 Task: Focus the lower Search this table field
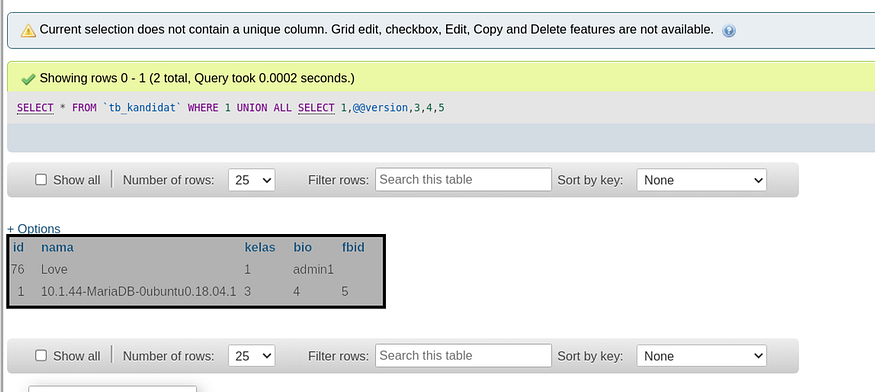463,355
